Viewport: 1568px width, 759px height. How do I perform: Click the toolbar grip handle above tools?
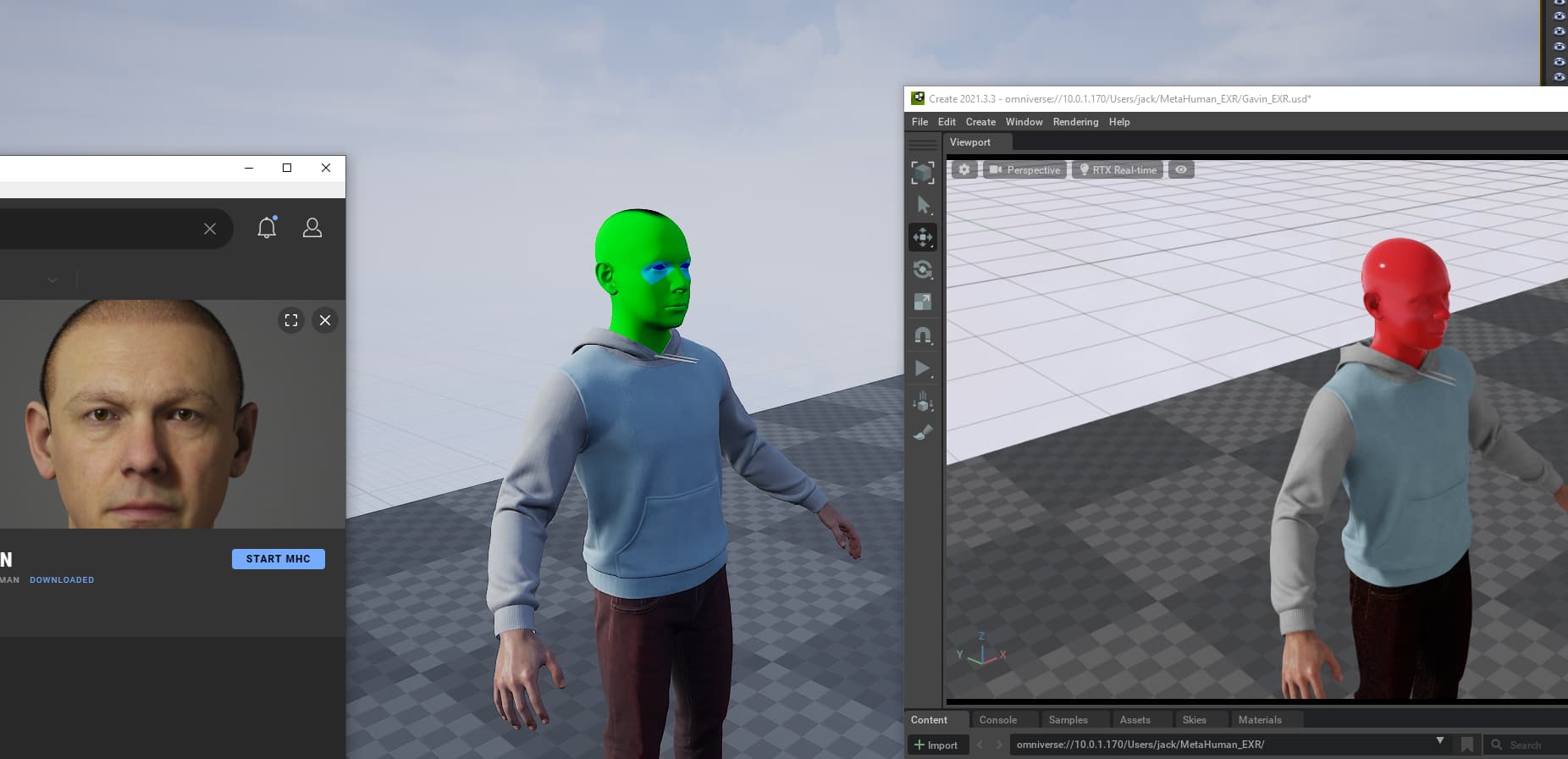[x=923, y=145]
